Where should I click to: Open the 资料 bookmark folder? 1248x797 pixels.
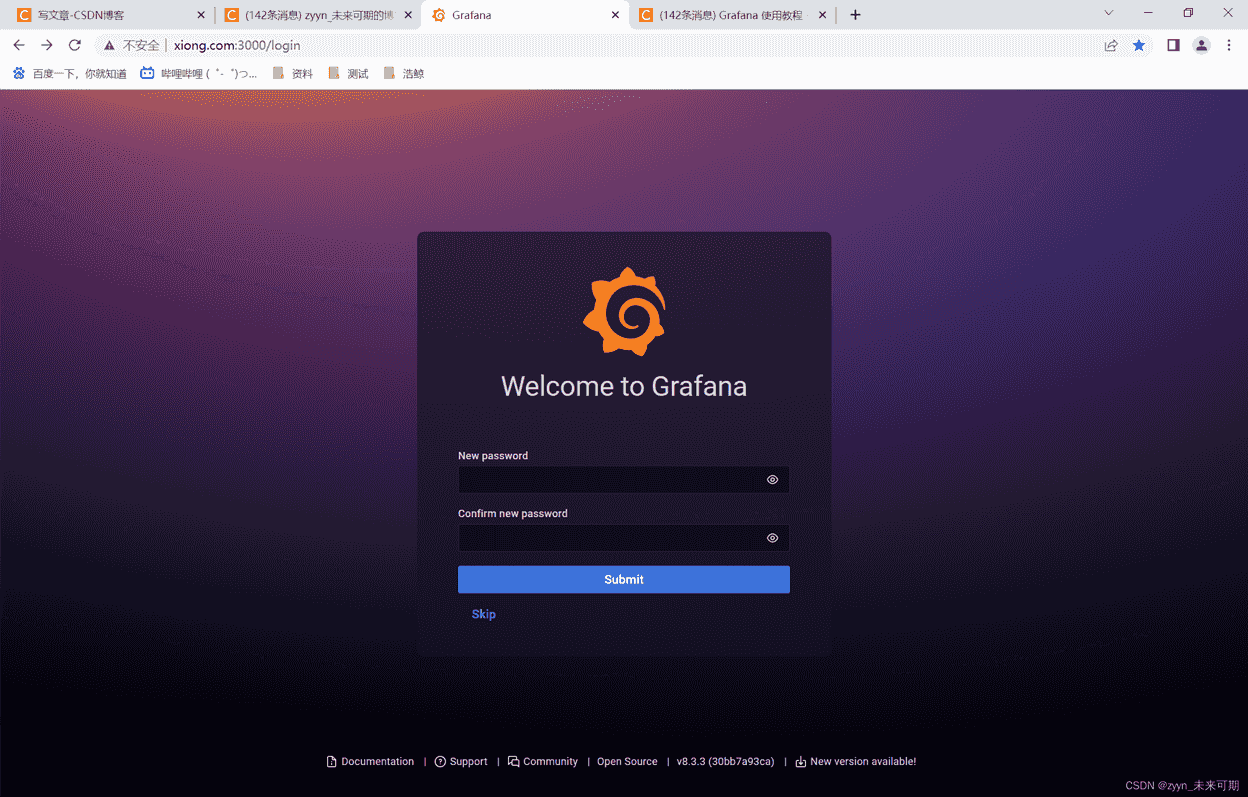coord(293,73)
